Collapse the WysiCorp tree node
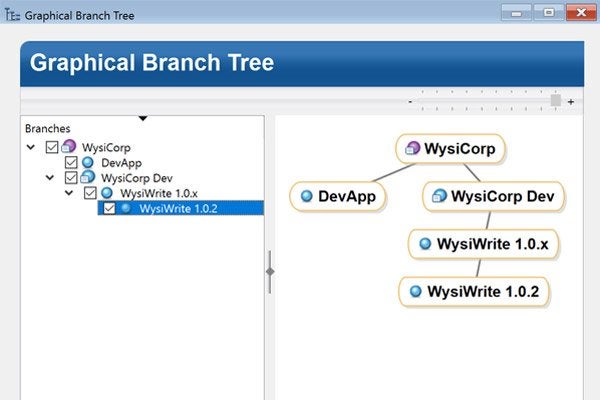The width and height of the screenshot is (600, 400). (x=31, y=147)
